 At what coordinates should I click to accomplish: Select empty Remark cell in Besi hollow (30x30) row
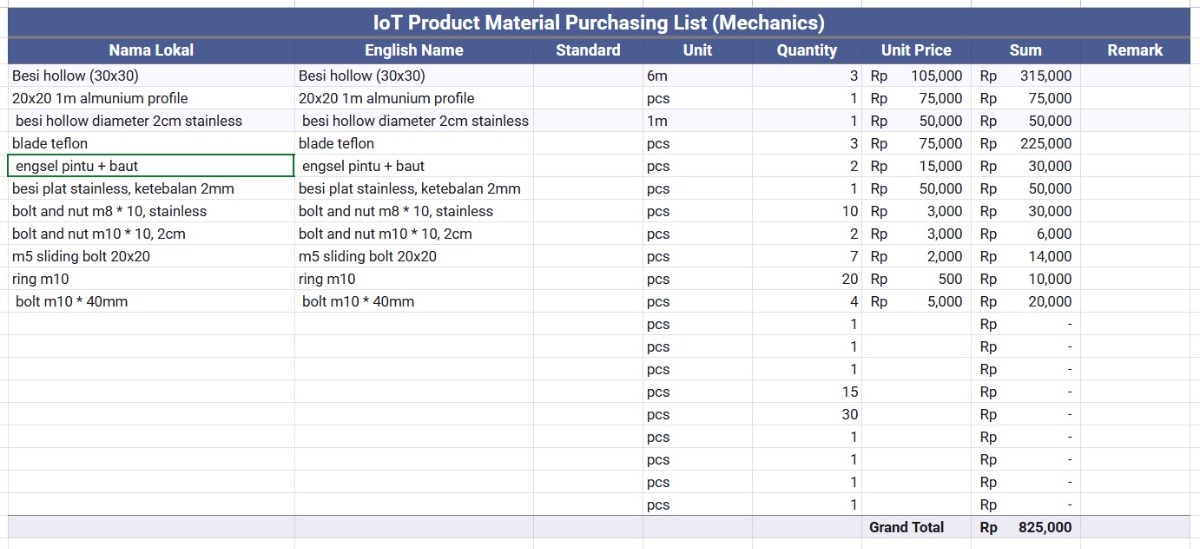pos(1135,76)
